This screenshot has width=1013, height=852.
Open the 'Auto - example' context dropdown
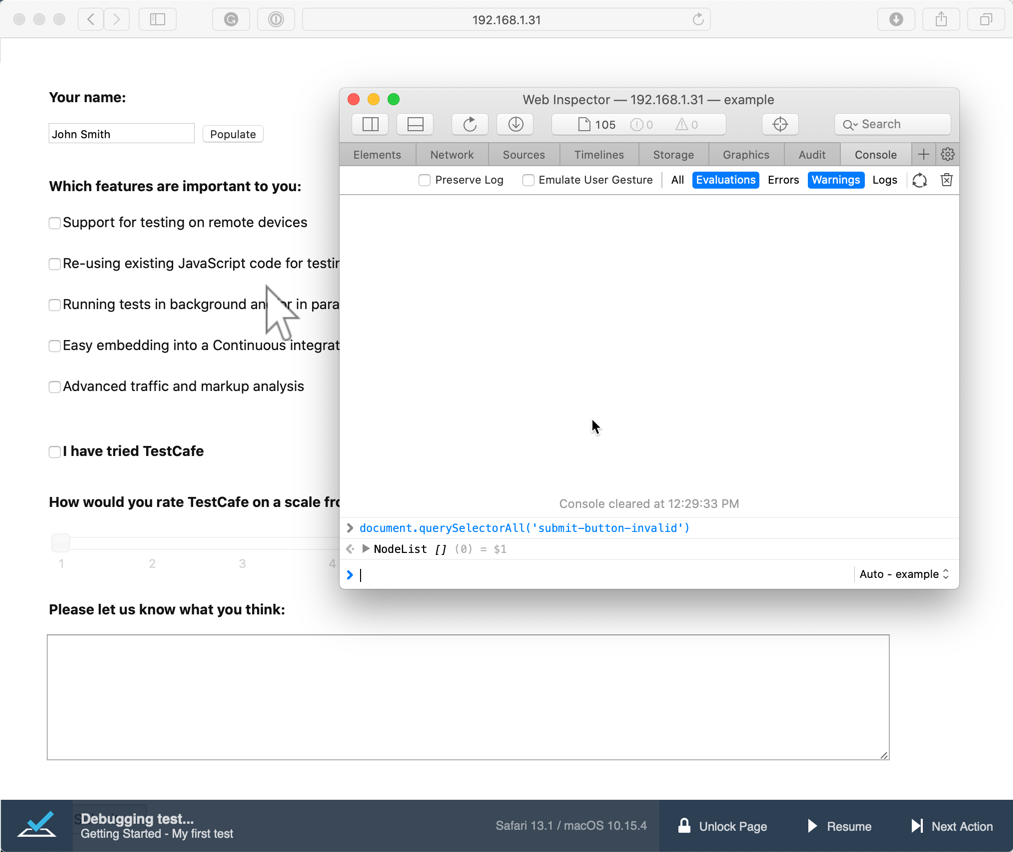tap(904, 574)
